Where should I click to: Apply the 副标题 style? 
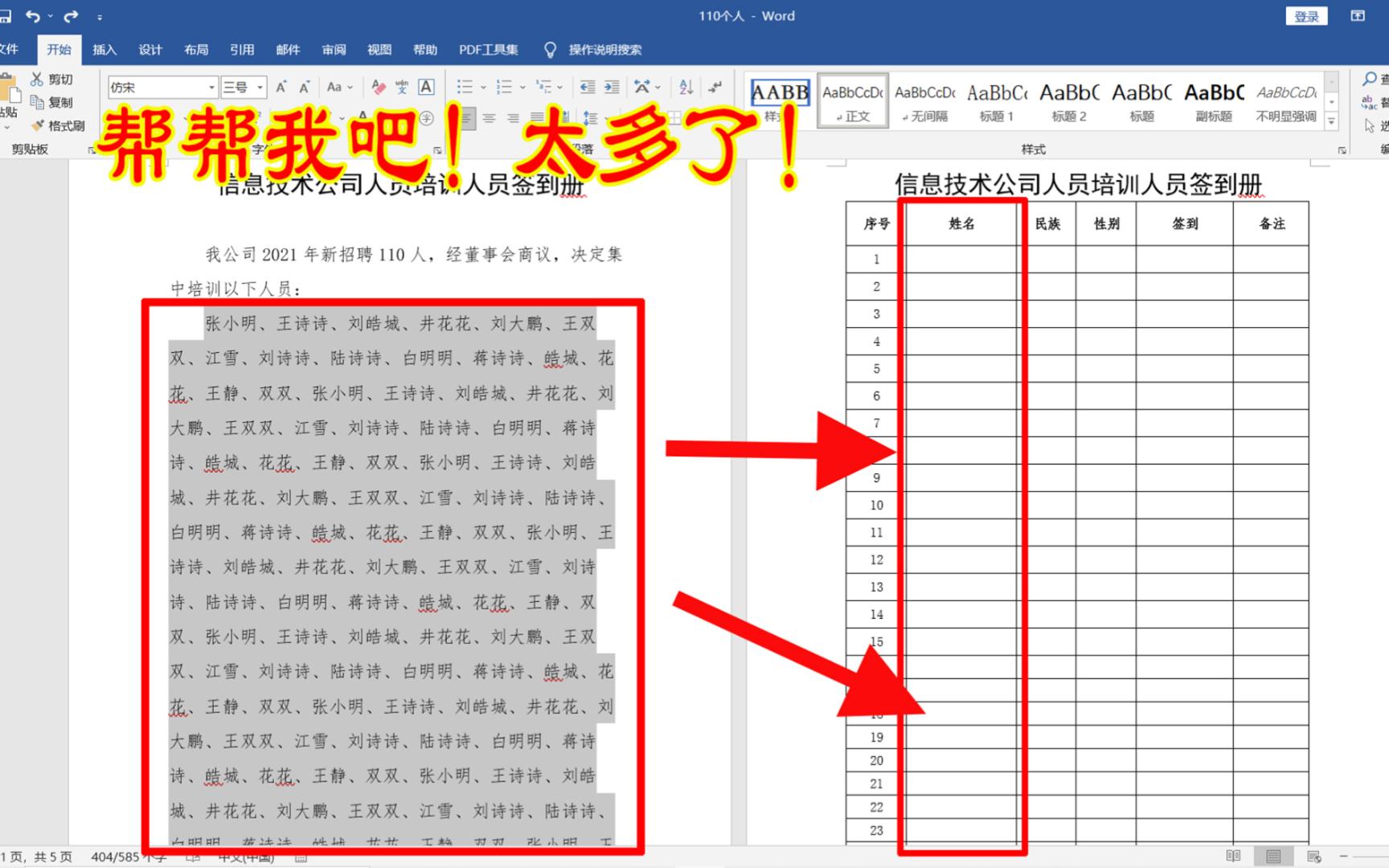coord(1214,102)
